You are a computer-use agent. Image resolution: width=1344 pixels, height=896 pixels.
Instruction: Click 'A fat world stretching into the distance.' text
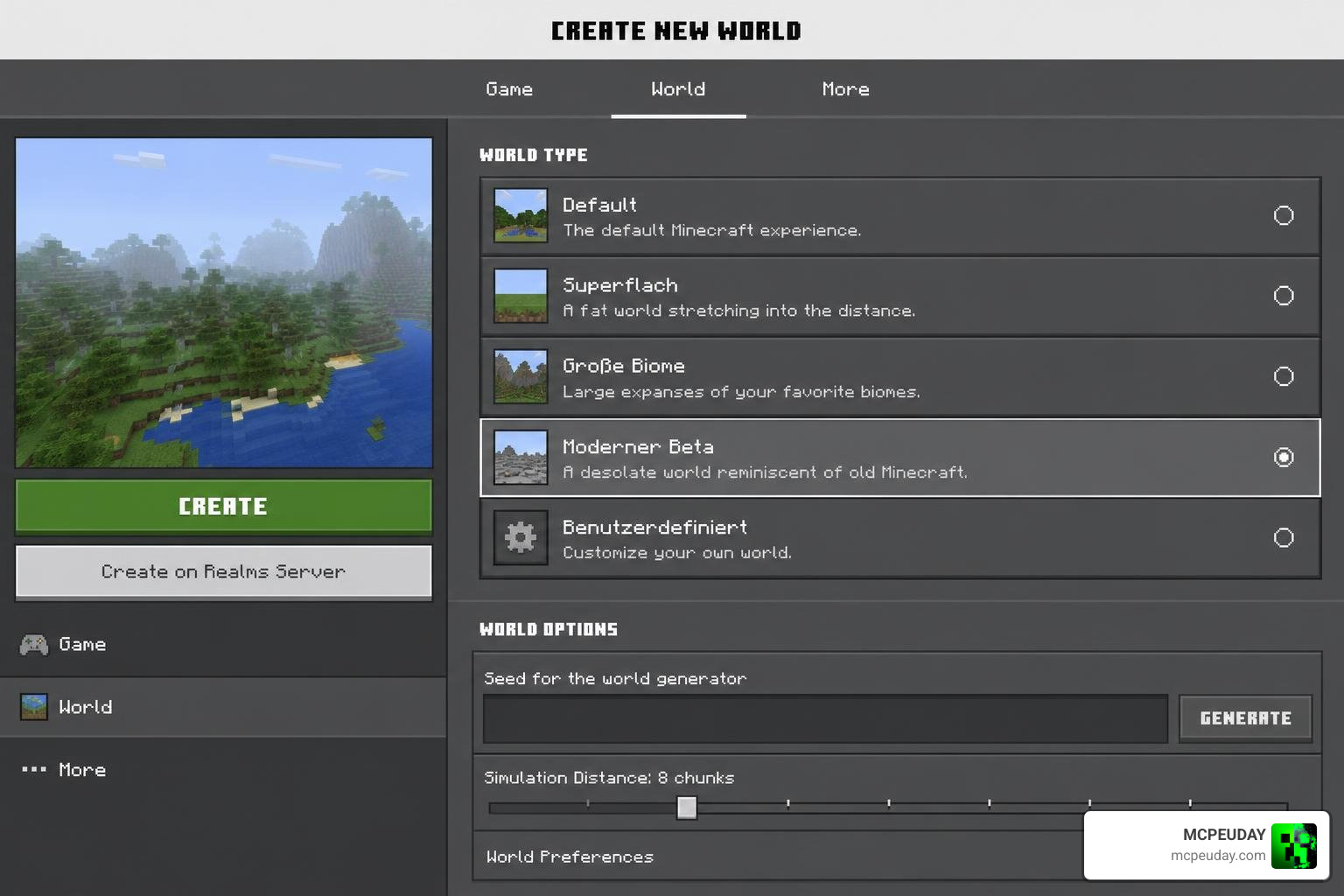pos(739,311)
